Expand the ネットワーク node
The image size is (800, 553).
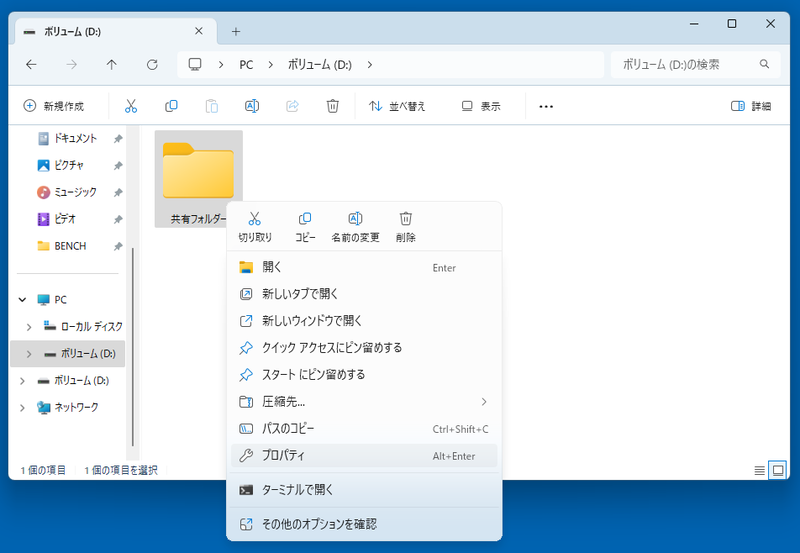coord(22,408)
